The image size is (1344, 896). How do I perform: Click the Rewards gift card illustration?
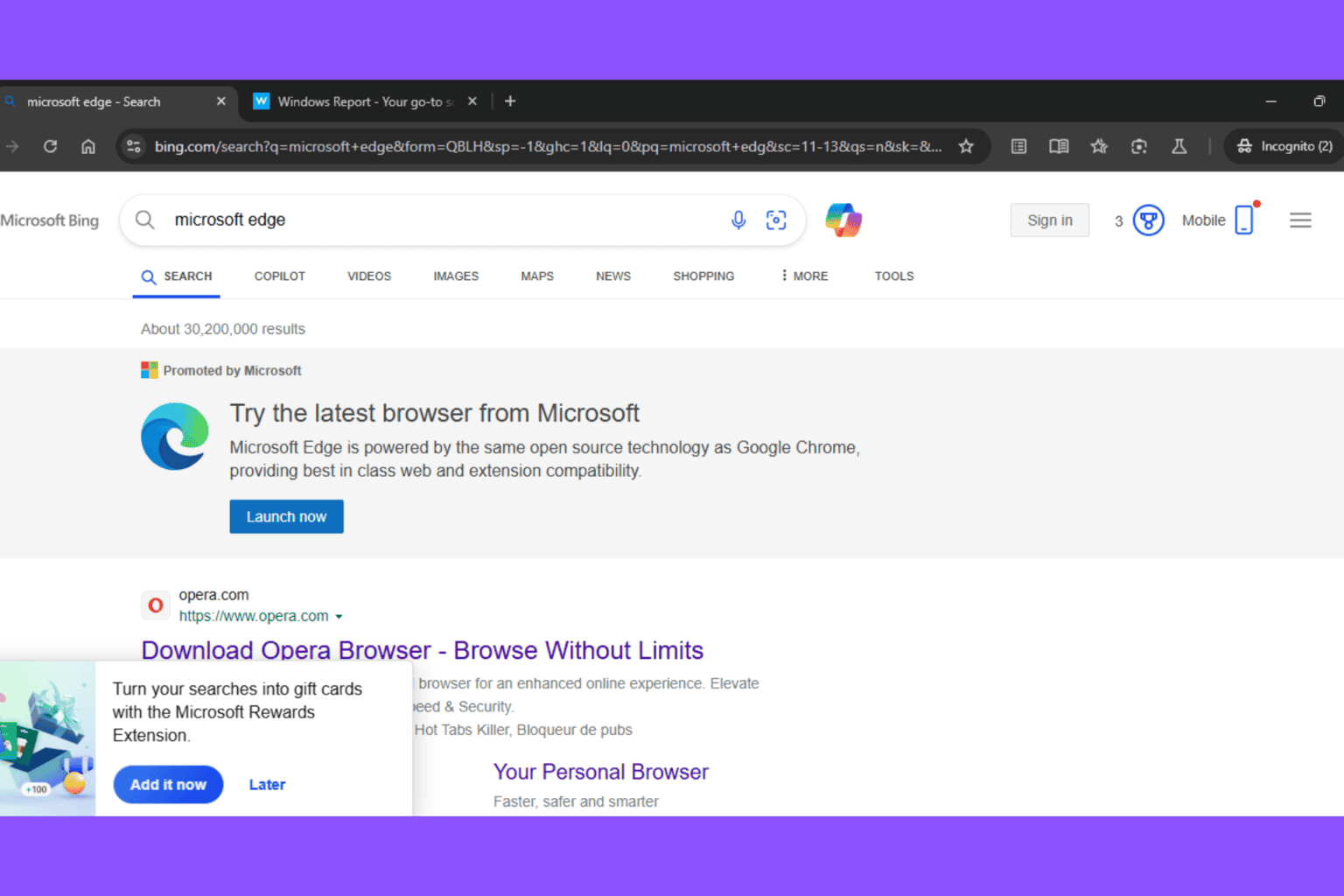point(47,739)
